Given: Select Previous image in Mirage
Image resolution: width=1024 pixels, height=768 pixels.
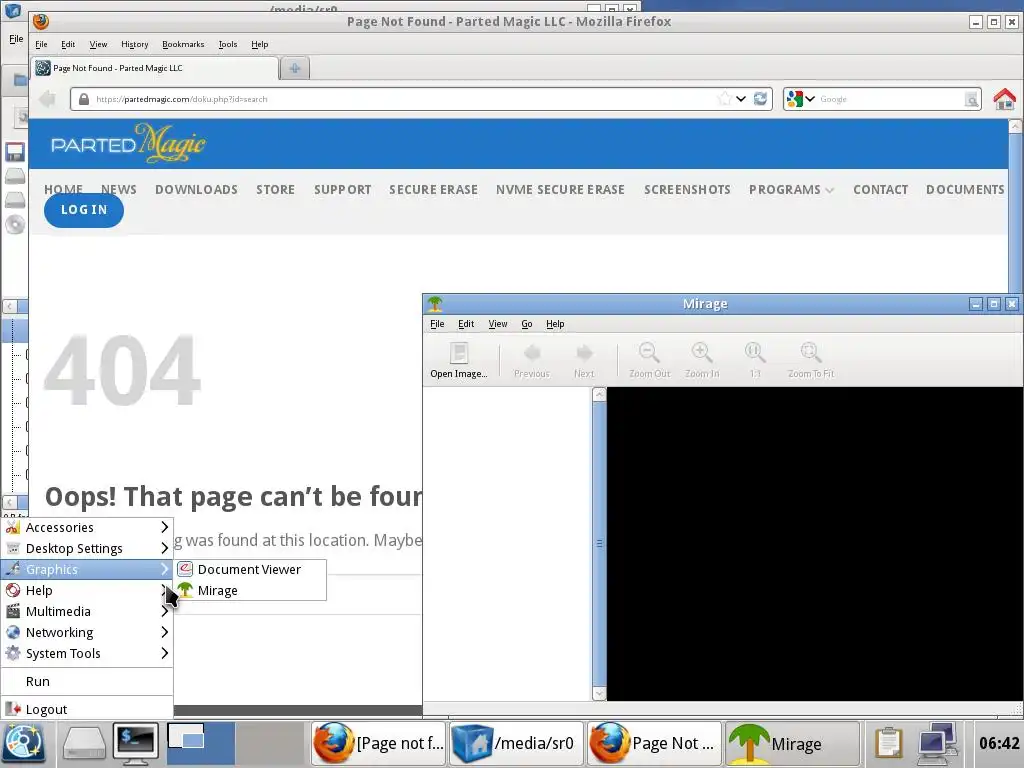Looking at the screenshot, I should click(532, 360).
